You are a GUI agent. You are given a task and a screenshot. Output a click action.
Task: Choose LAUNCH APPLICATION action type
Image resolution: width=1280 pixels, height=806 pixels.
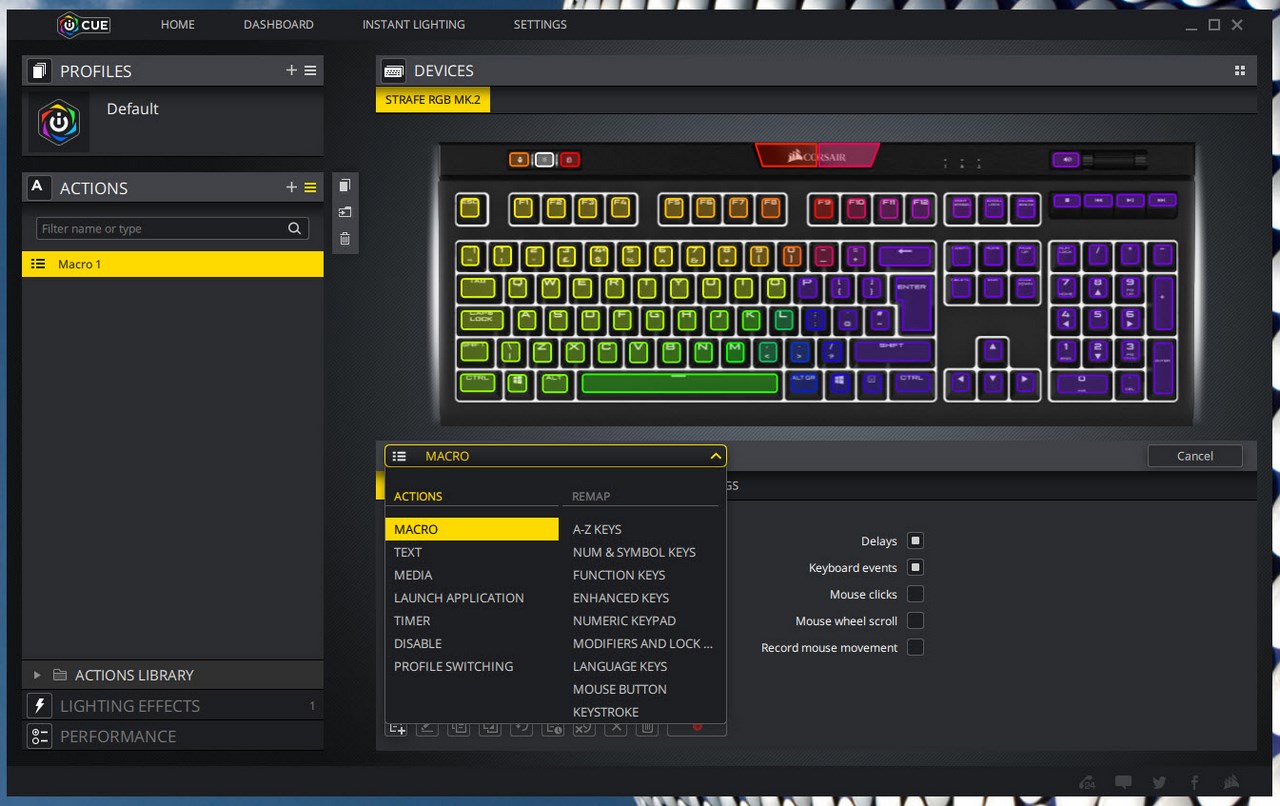pos(459,598)
